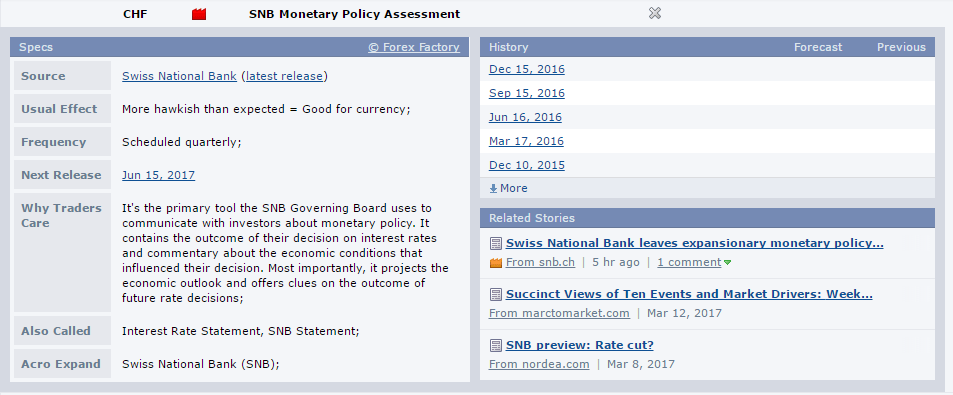953x395 pixels.
Task: Click the orange snb.ch source folder icon
Action: pyautogui.click(x=496, y=263)
